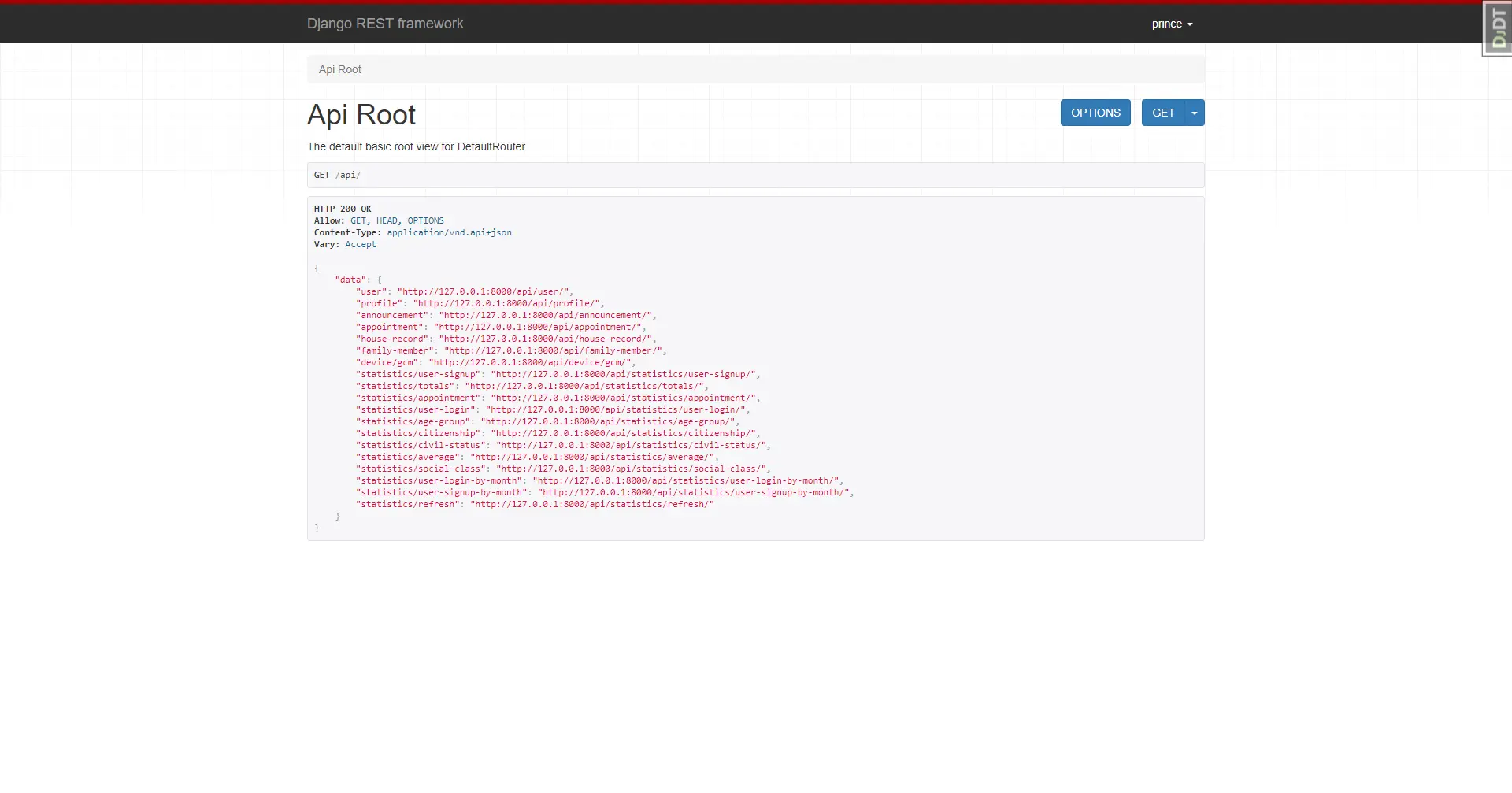Open the prince user dropdown menu
Screen dimensions: 1512x793
pos(1171,24)
